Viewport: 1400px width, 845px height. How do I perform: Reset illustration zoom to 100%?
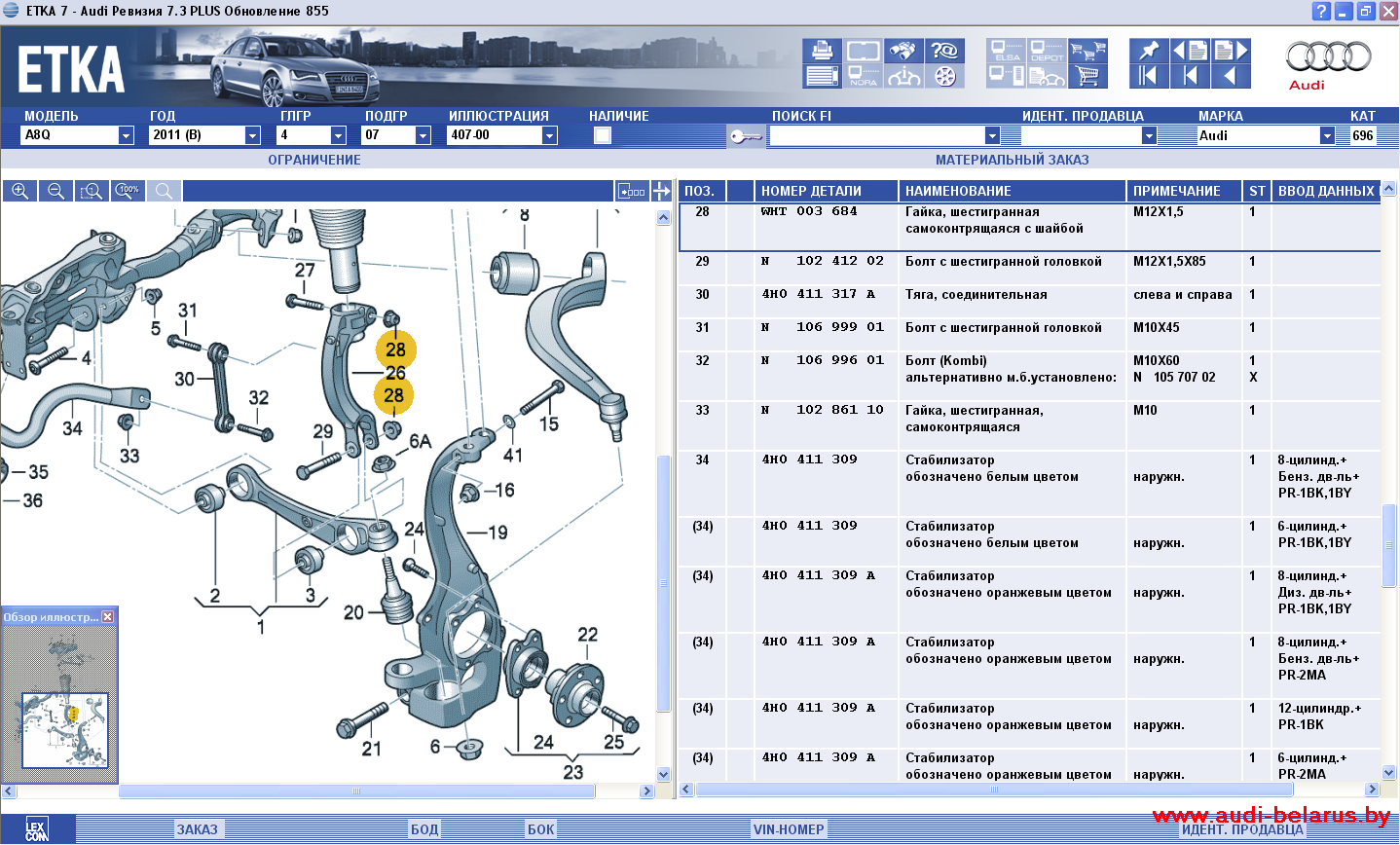[x=128, y=191]
